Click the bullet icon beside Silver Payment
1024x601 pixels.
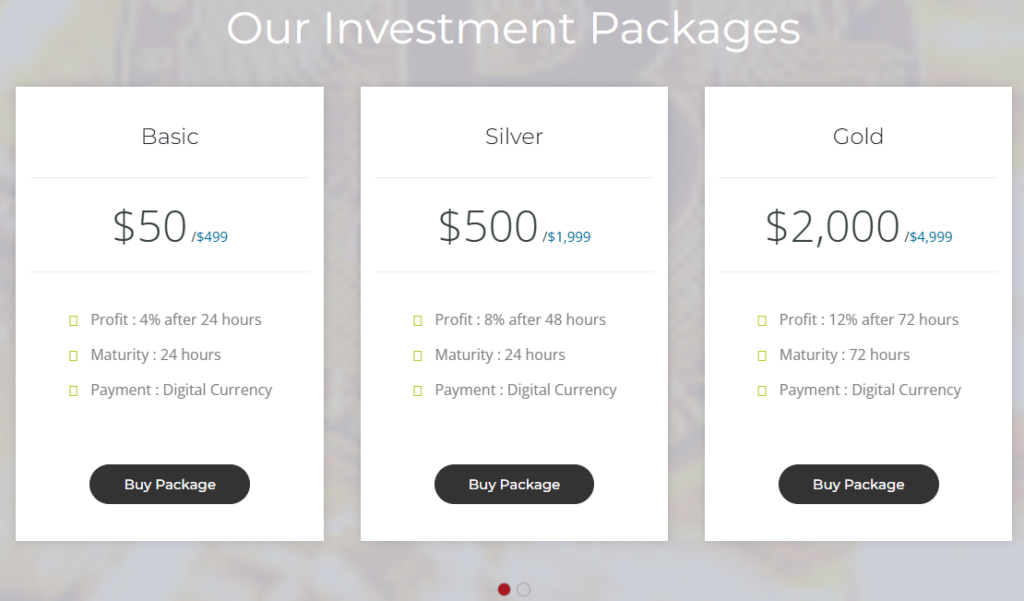click(417, 390)
